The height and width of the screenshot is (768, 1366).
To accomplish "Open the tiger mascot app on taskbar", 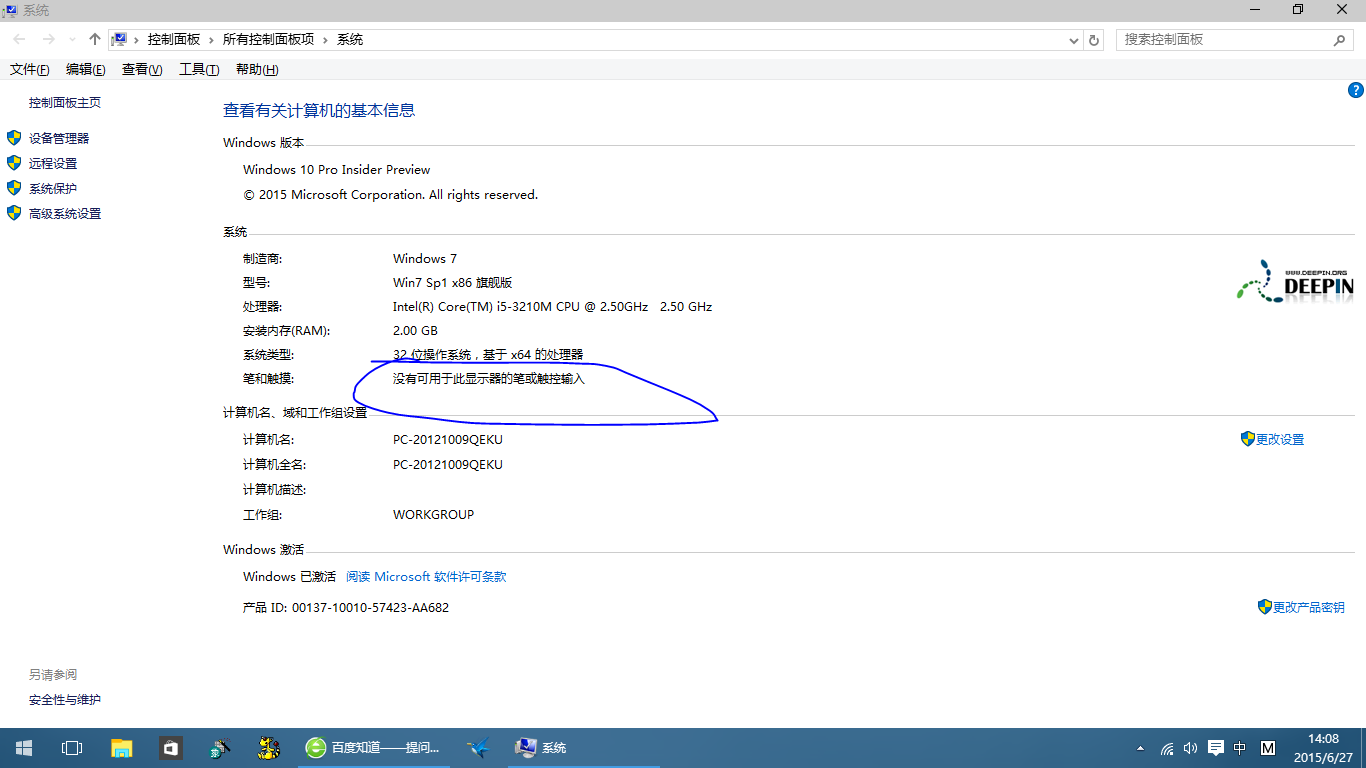I will [x=268, y=748].
